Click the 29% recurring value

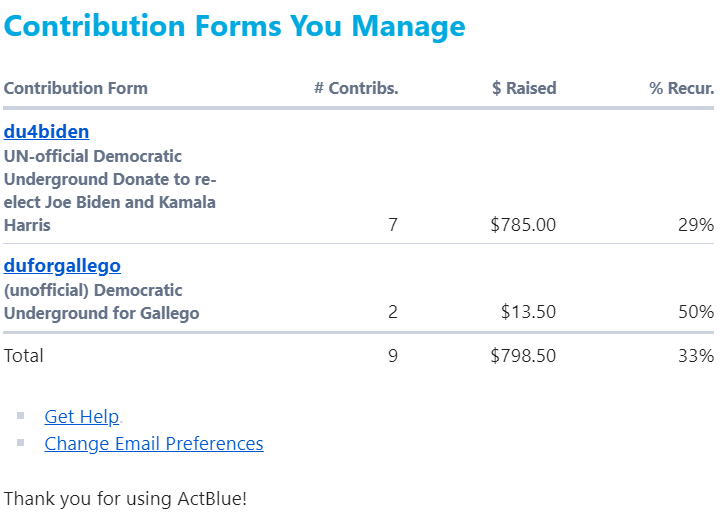(x=695, y=225)
